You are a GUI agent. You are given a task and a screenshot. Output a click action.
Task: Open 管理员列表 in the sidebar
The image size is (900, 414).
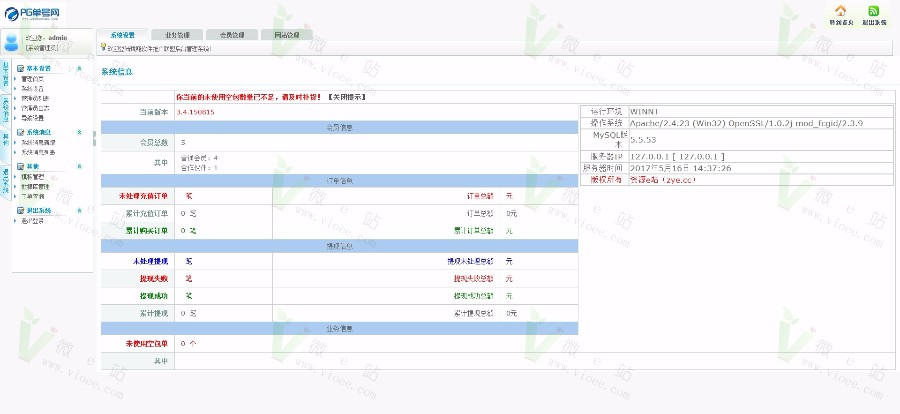pos(35,98)
